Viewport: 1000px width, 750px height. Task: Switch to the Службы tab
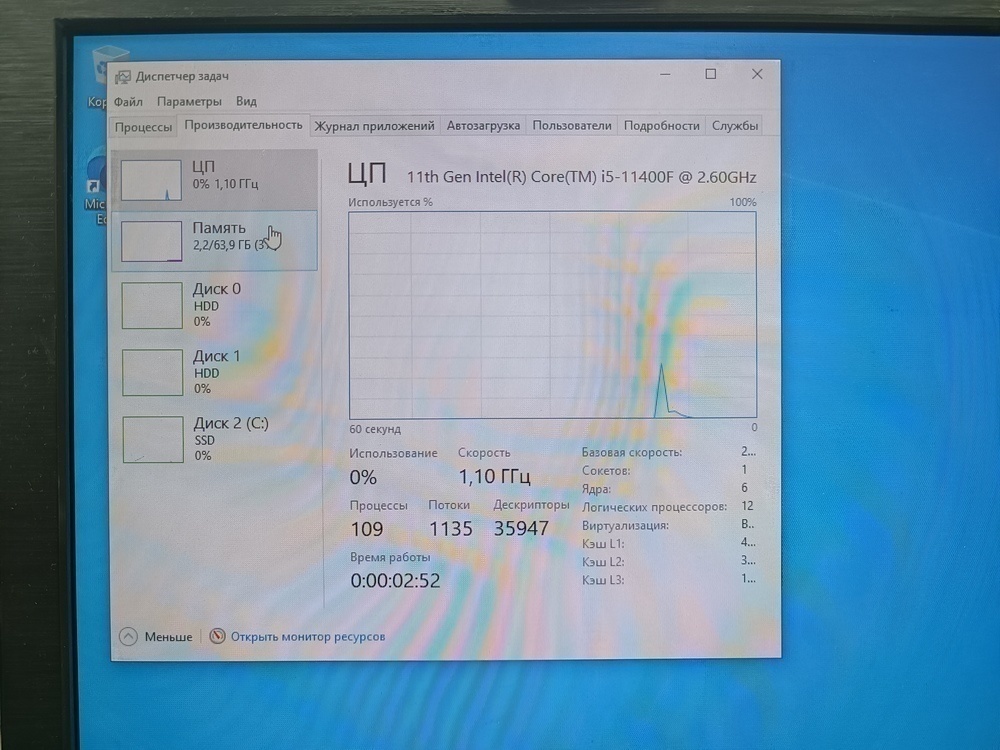coord(736,125)
